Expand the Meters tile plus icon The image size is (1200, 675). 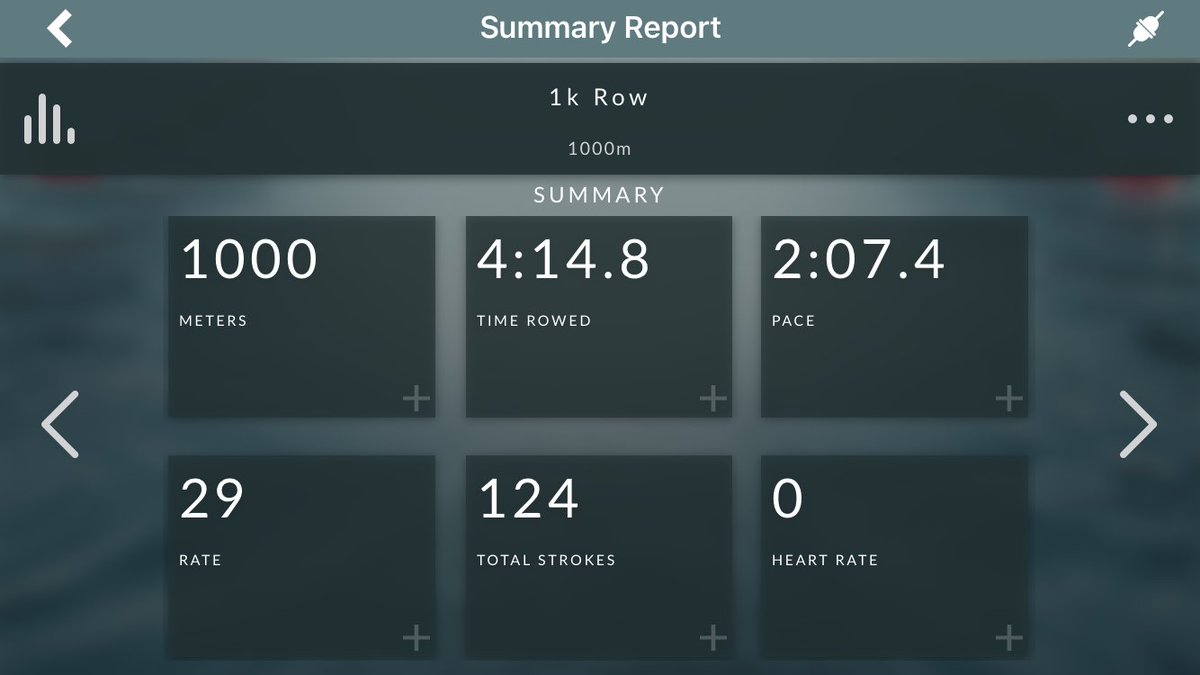coord(416,400)
